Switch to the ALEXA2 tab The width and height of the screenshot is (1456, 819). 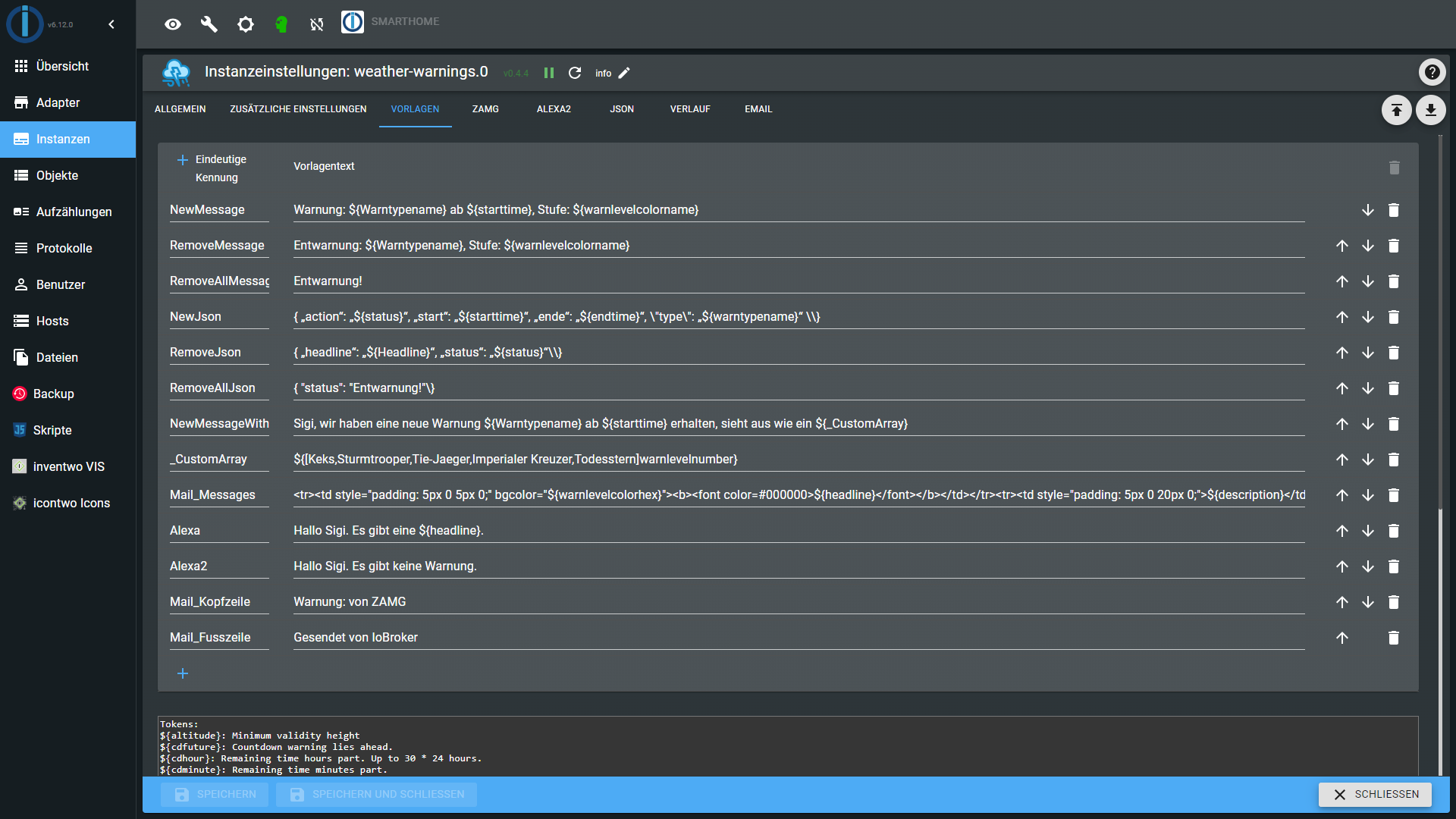coord(554,109)
